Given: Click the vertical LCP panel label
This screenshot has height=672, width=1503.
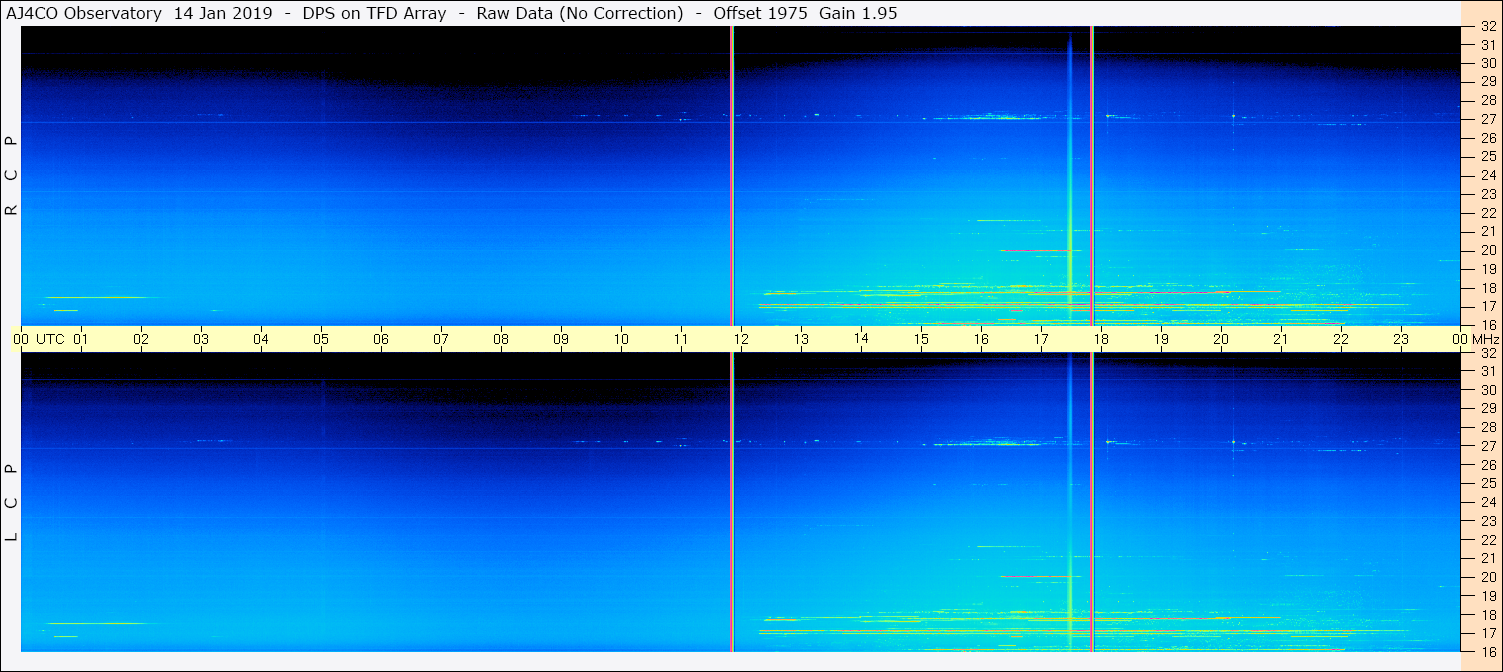Looking at the screenshot, I should [x=12, y=503].
